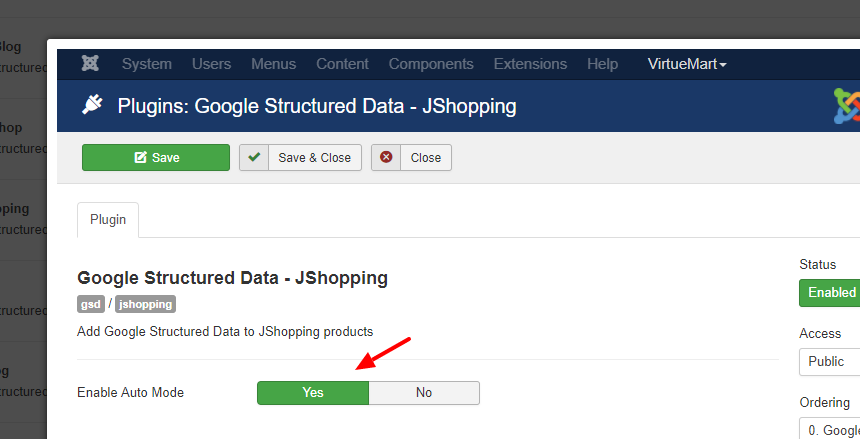The width and height of the screenshot is (860, 439).
Task: Close the plugin editor without saving
Action: coord(411,157)
